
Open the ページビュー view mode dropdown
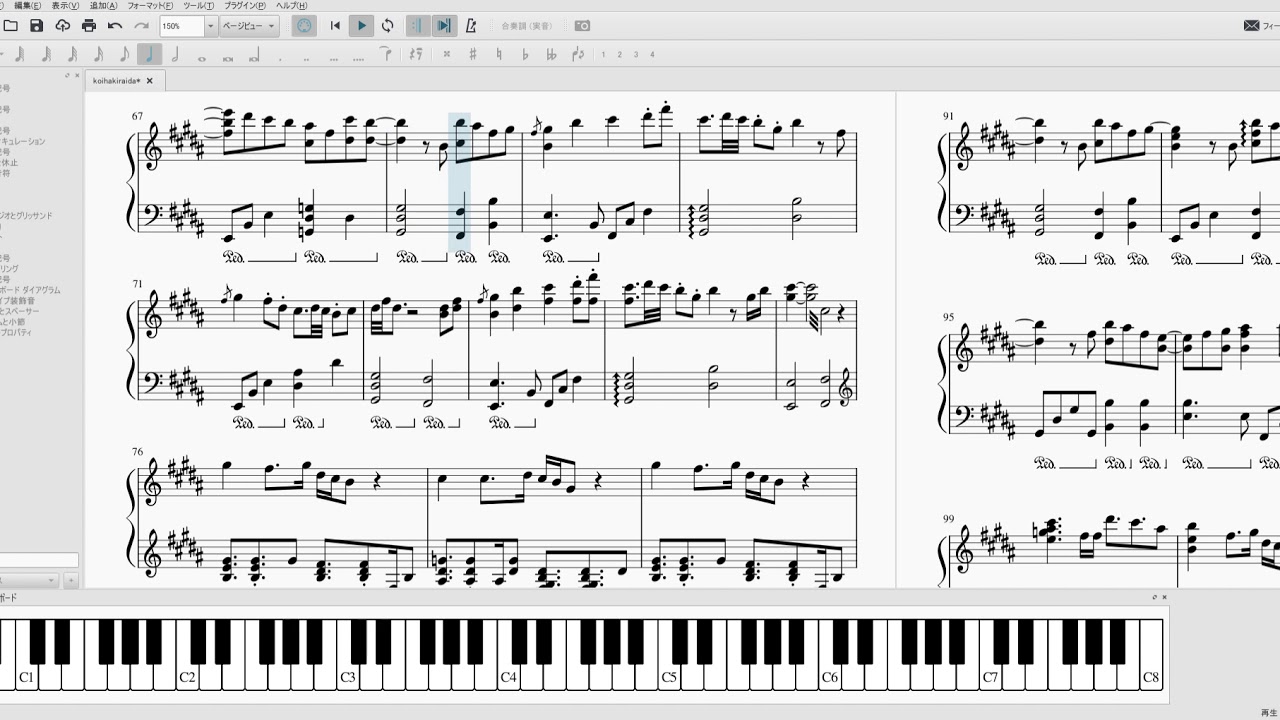point(249,26)
